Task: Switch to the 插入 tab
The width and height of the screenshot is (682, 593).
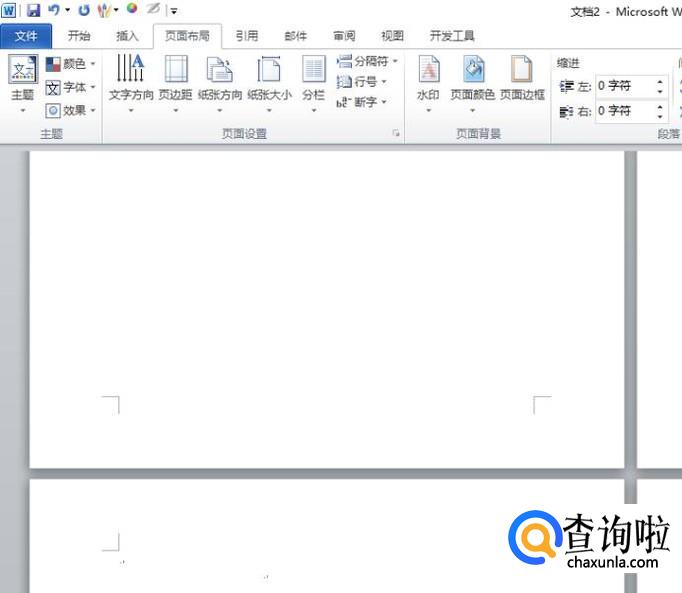Action: click(127, 36)
